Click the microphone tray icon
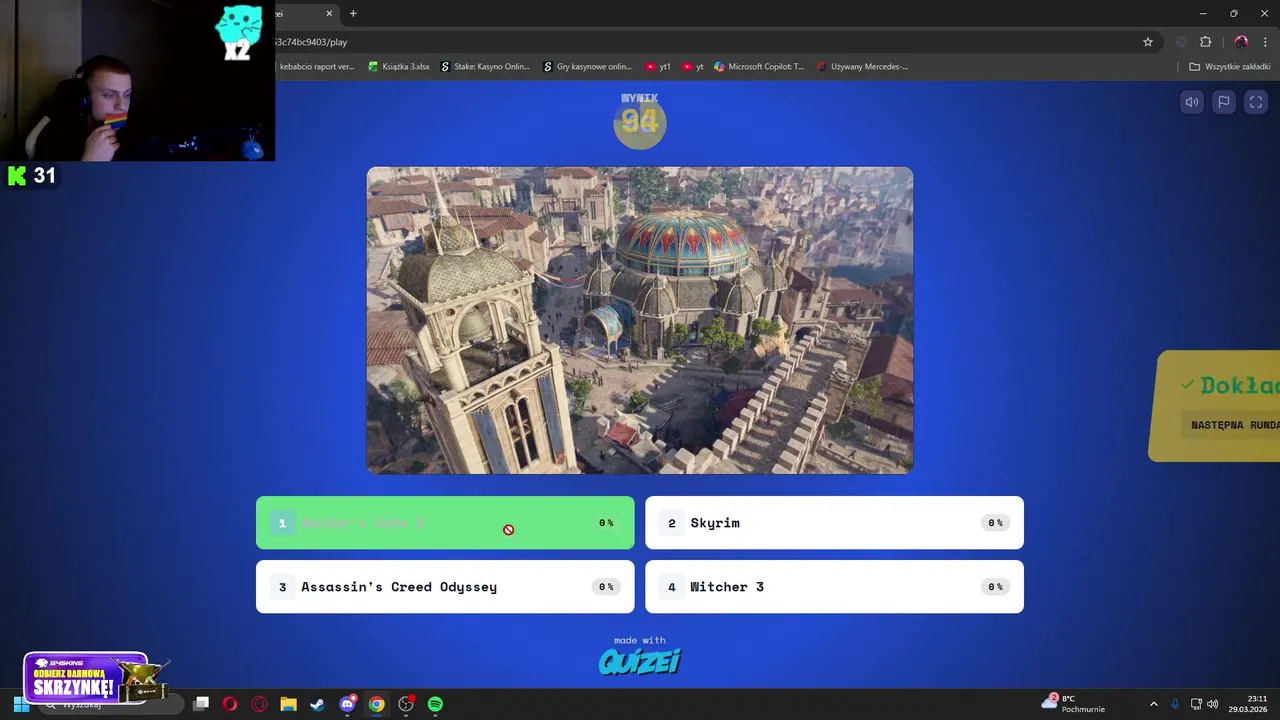 (1175, 704)
